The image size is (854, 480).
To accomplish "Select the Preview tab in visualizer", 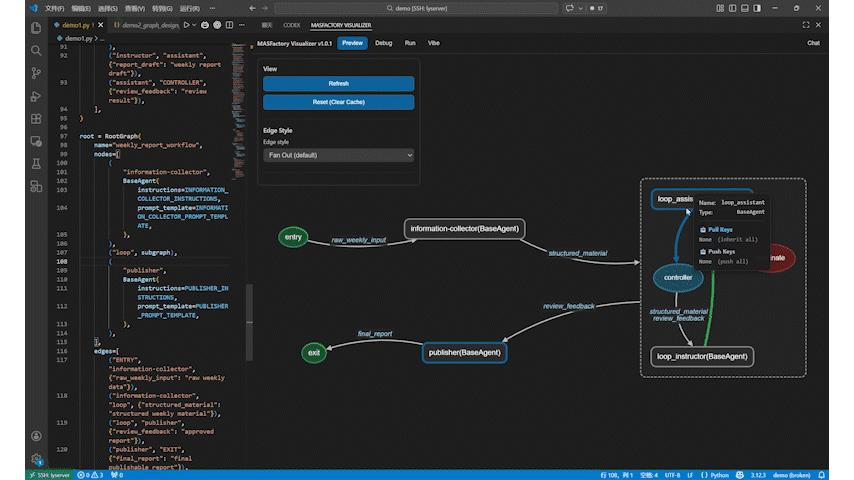I will click(352, 43).
